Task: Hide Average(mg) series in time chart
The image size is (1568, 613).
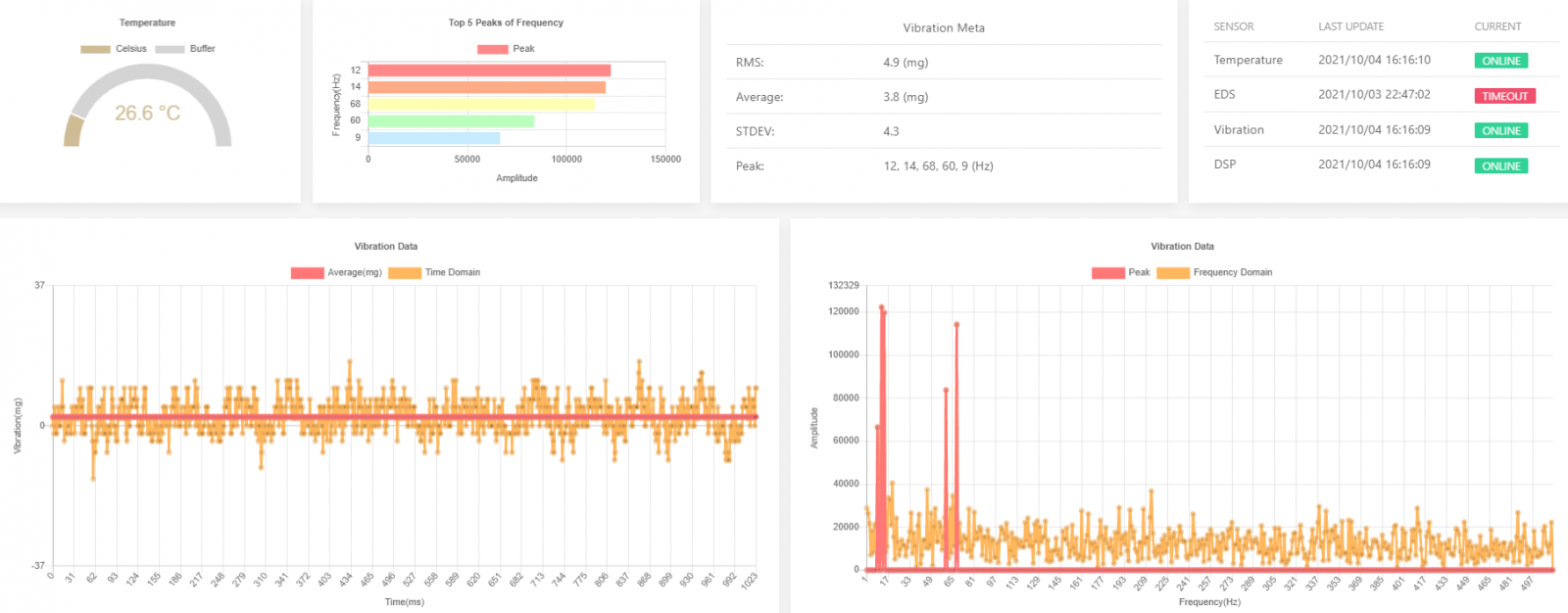Action: tap(336, 273)
